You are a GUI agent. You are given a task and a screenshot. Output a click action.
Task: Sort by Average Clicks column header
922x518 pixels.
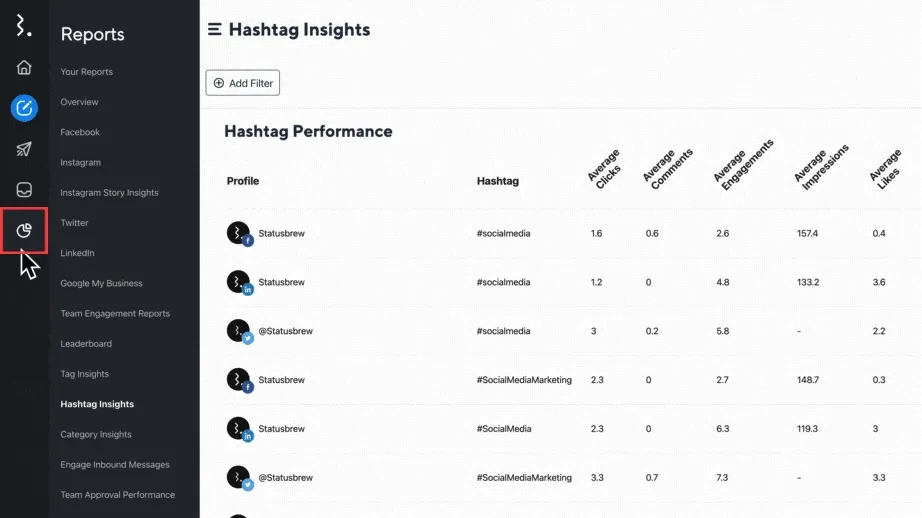pos(604,171)
